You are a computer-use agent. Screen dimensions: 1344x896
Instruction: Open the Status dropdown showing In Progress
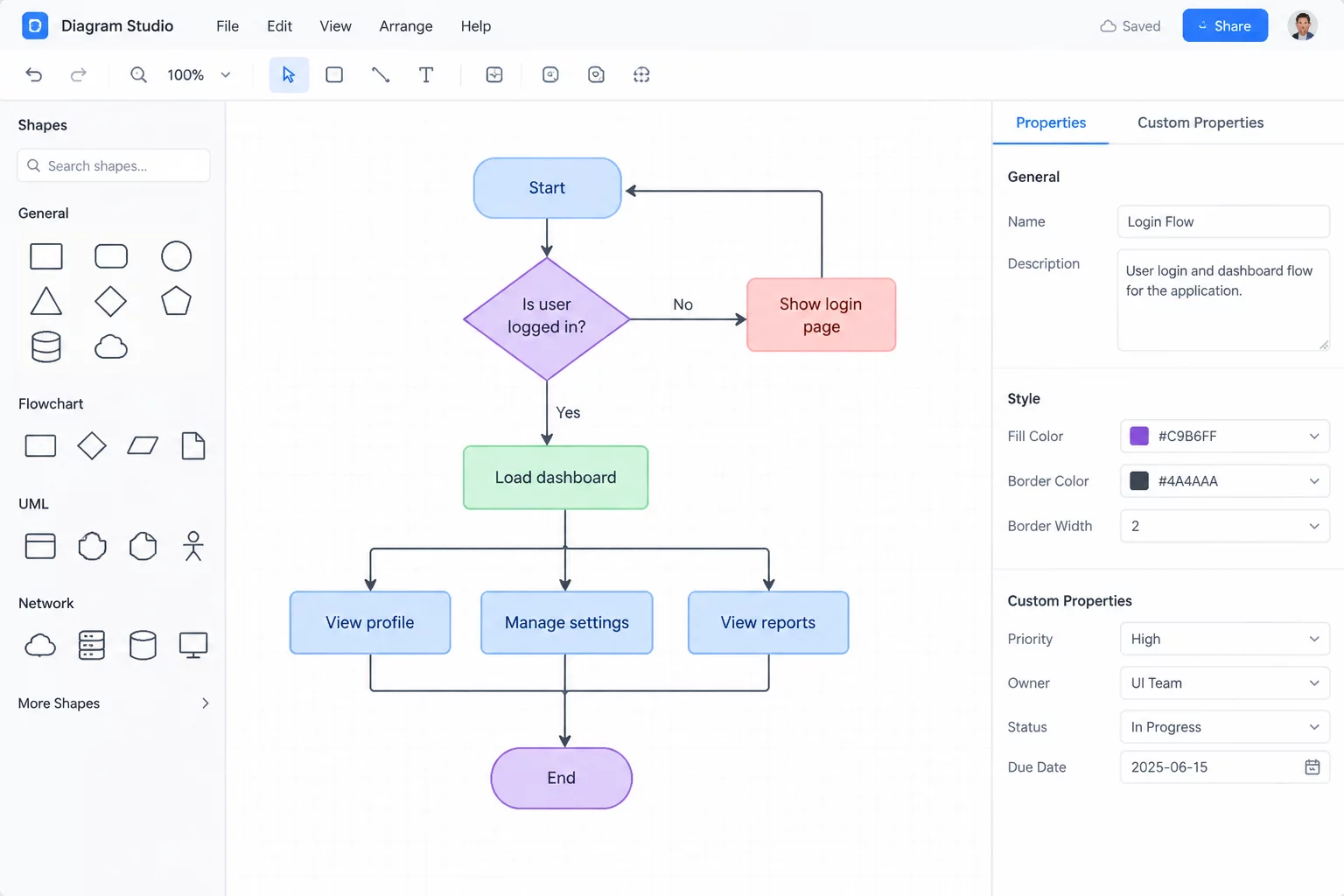pos(1225,727)
